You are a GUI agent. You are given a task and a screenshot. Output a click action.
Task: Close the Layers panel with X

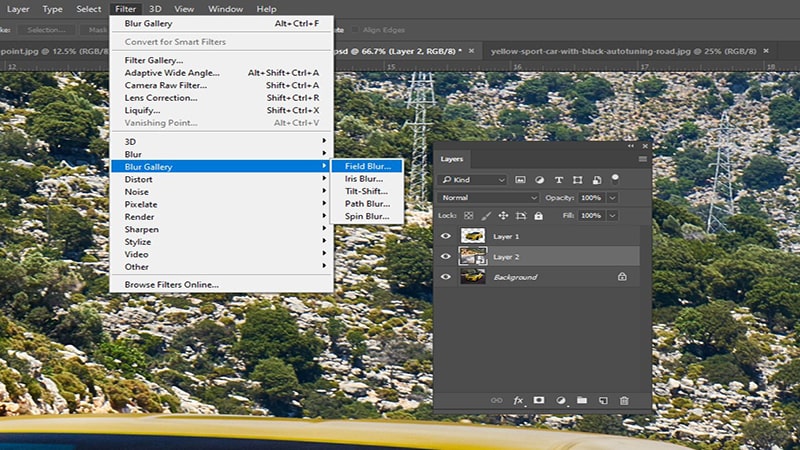tap(645, 146)
